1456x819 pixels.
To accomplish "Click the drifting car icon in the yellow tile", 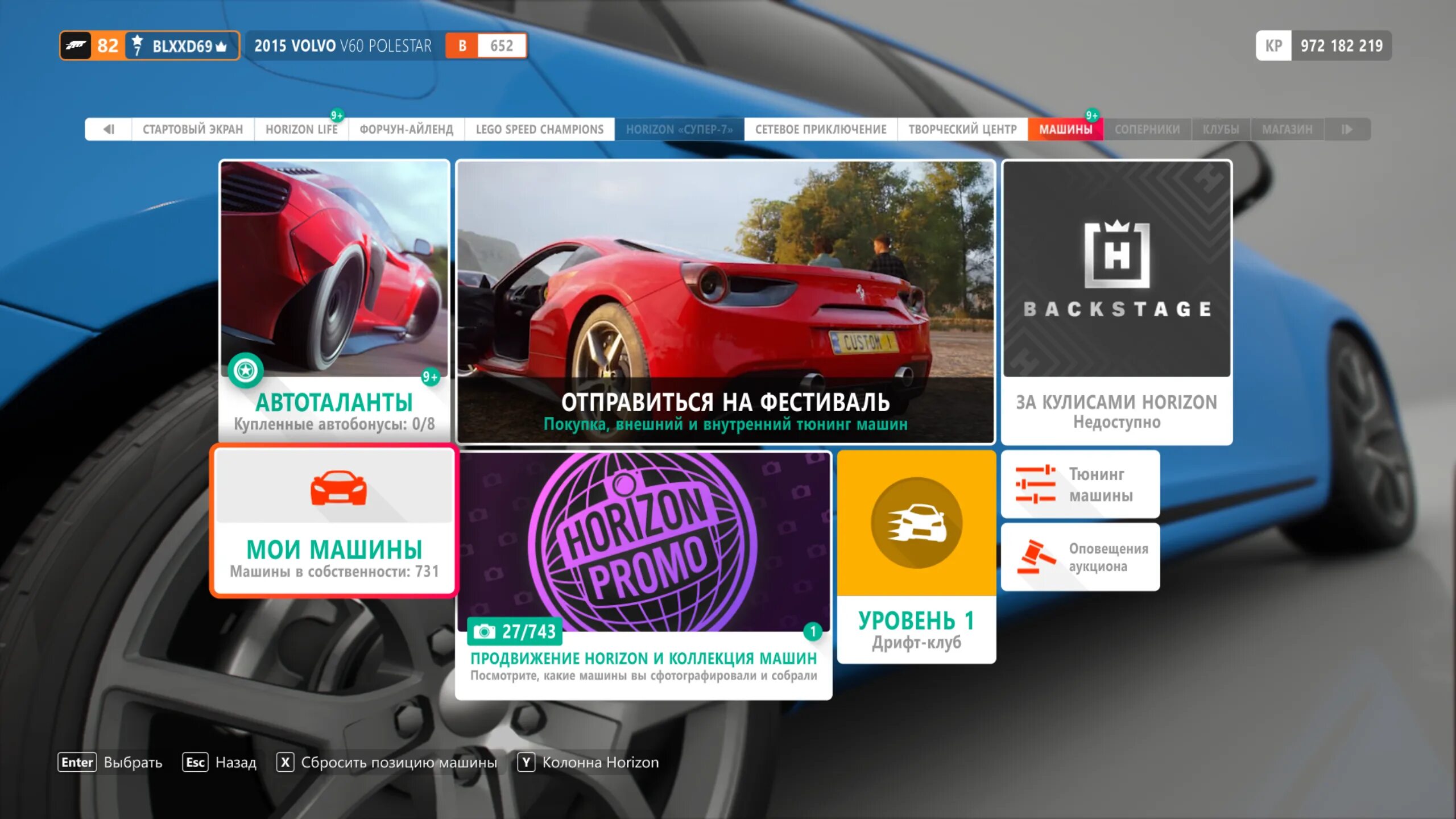I will pos(916,522).
